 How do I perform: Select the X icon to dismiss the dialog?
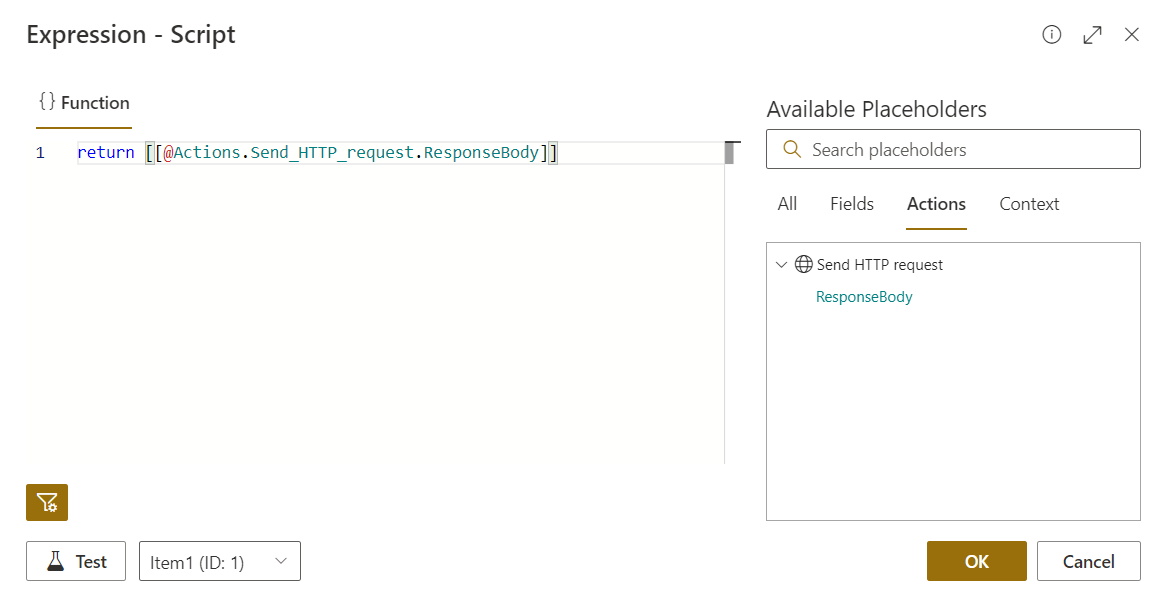point(1132,34)
